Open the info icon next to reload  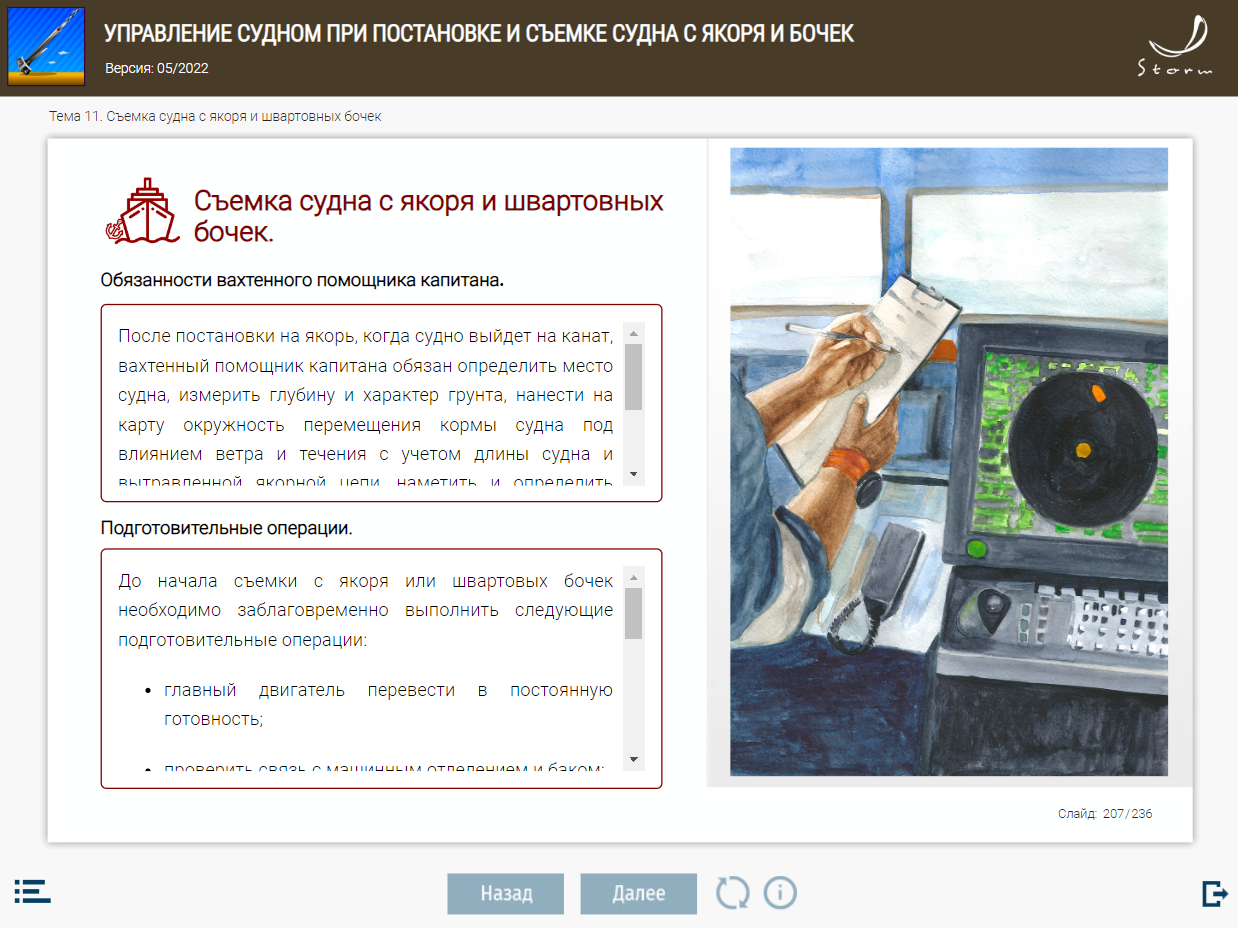tap(780, 892)
